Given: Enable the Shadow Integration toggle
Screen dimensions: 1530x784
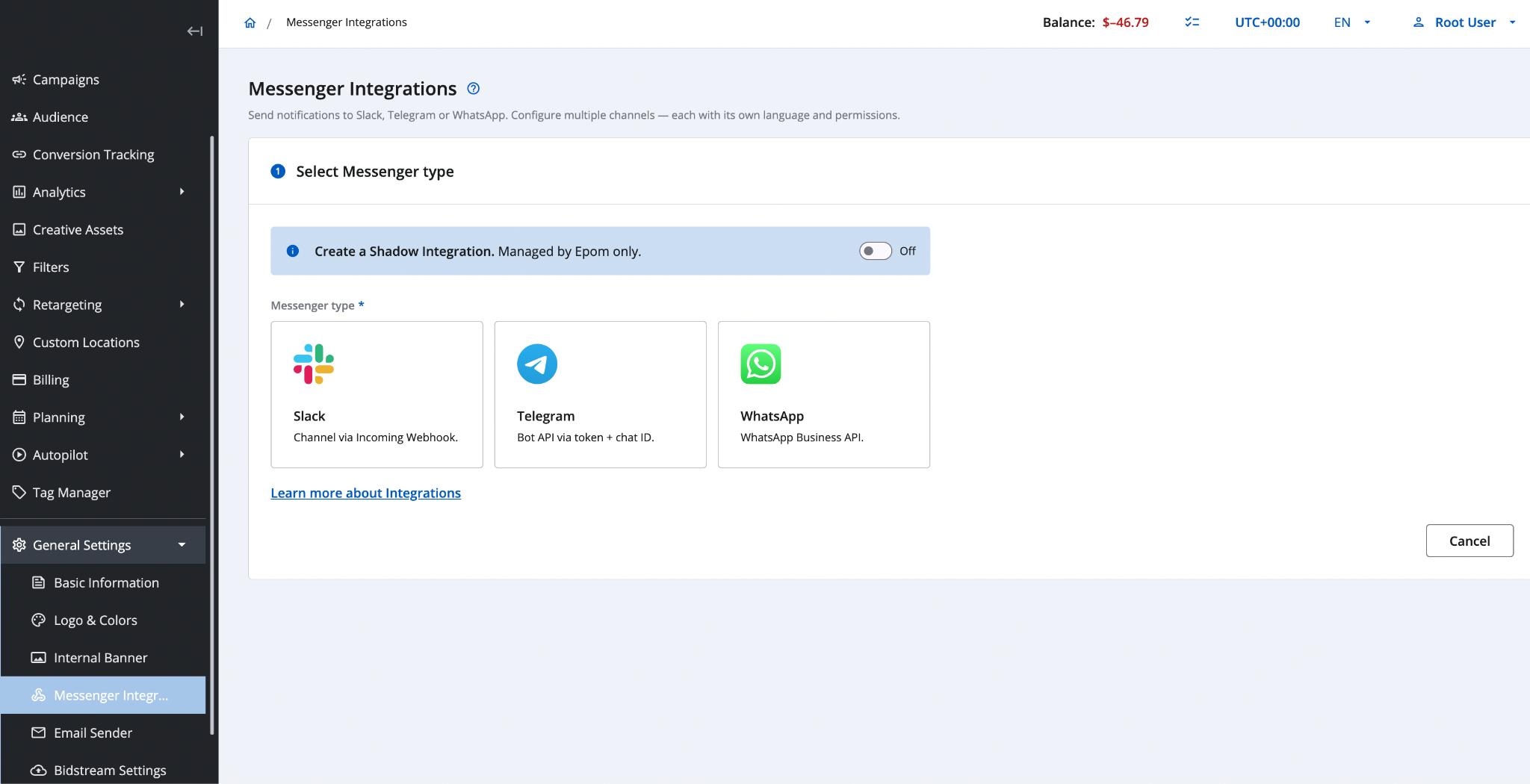Looking at the screenshot, I should [x=876, y=251].
